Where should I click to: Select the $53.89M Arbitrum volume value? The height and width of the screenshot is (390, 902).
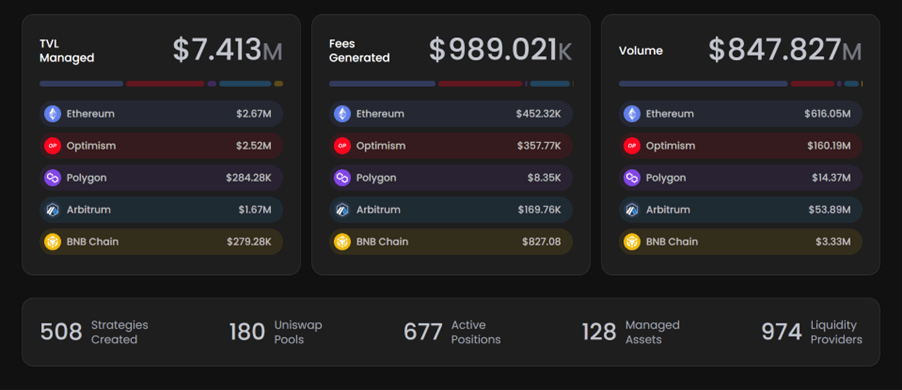(x=830, y=210)
